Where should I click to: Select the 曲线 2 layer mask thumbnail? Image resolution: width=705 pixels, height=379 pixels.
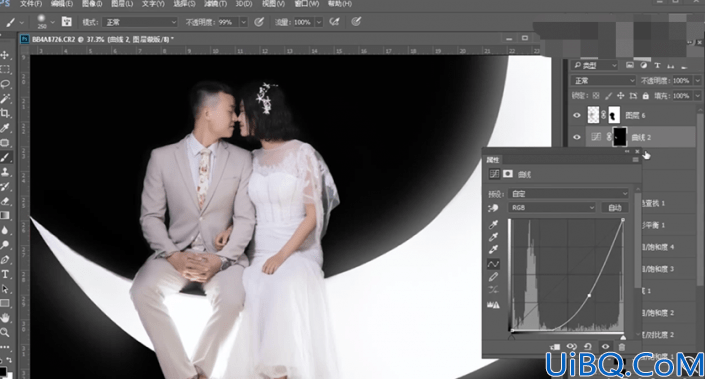point(620,137)
